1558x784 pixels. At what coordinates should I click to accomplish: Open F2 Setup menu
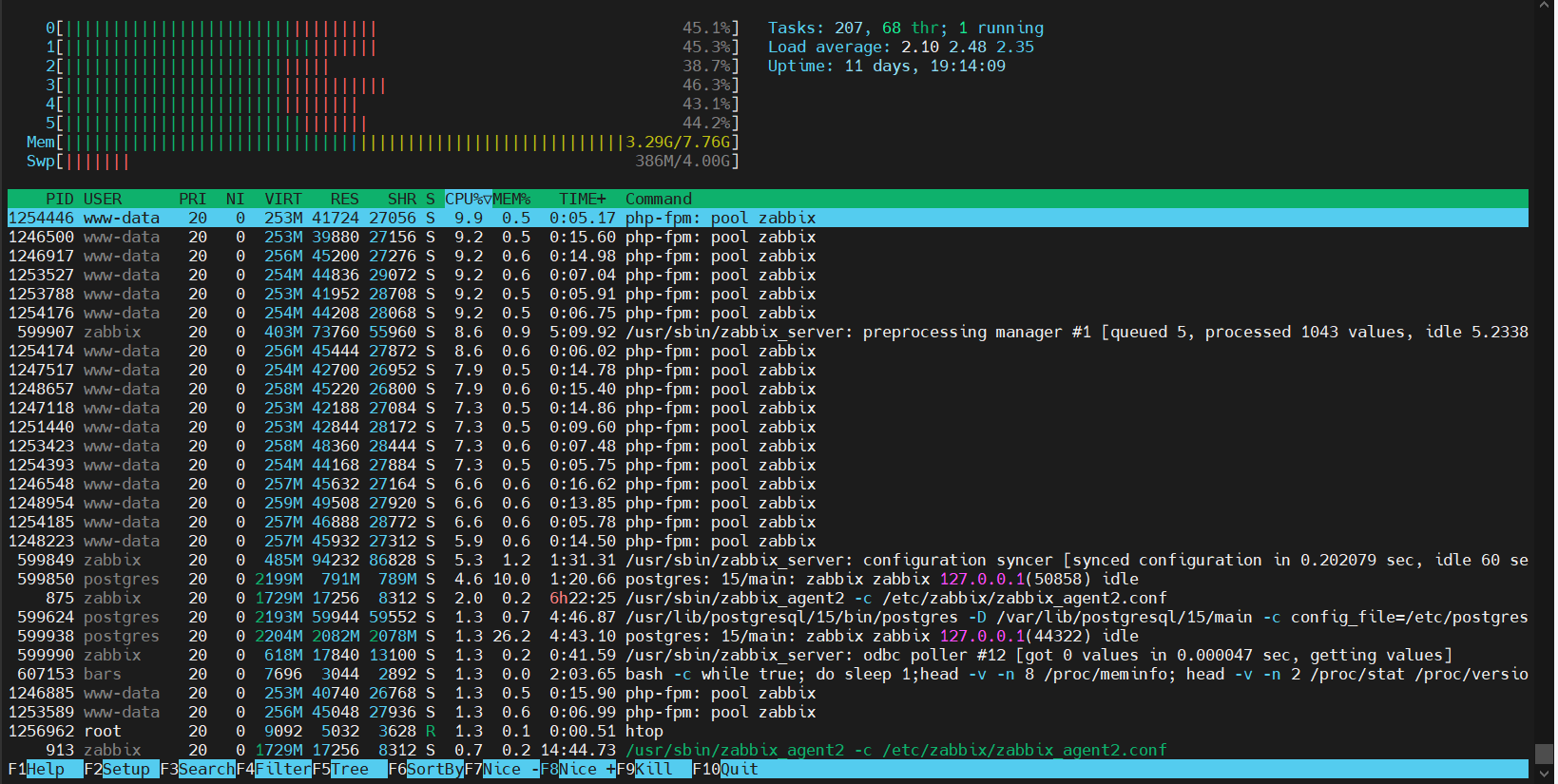point(122,769)
